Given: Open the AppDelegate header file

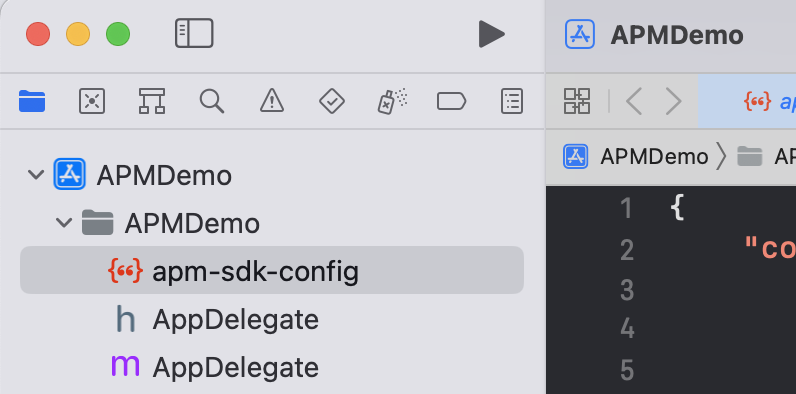Looking at the screenshot, I should coord(236,320).
